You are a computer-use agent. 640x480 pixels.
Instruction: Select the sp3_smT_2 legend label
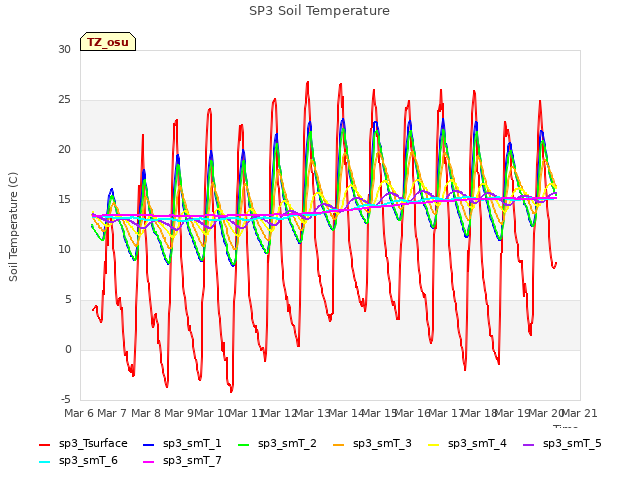pyautogui.click(x=287, y=444)
